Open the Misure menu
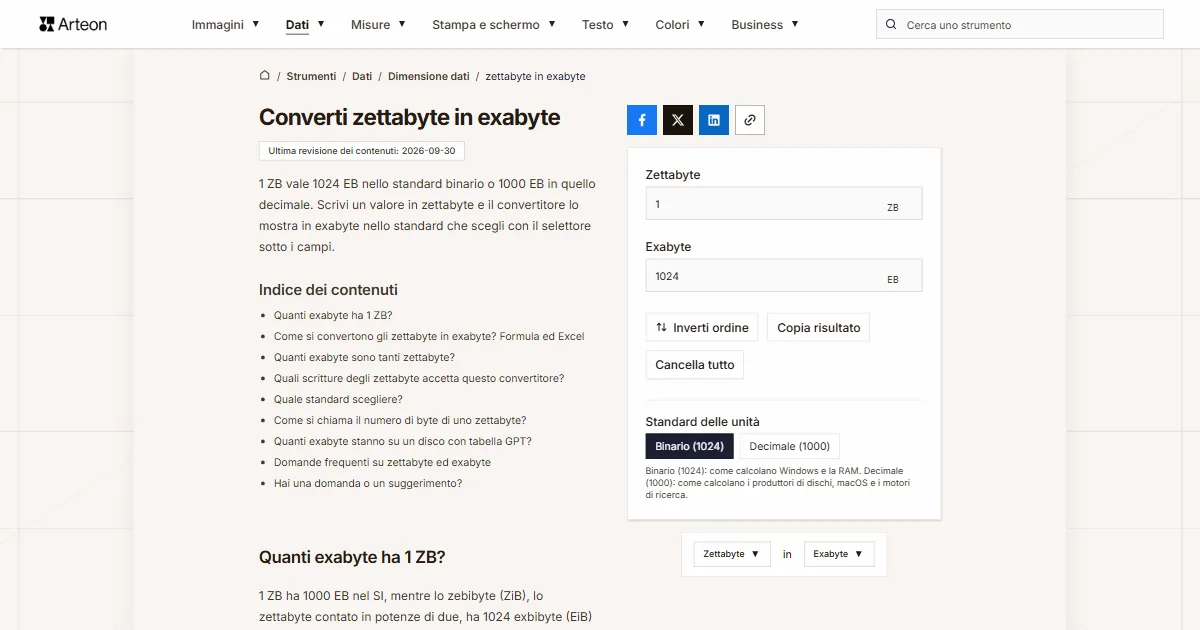Viewport: 1200px width, 630px height. pos(378,25)
